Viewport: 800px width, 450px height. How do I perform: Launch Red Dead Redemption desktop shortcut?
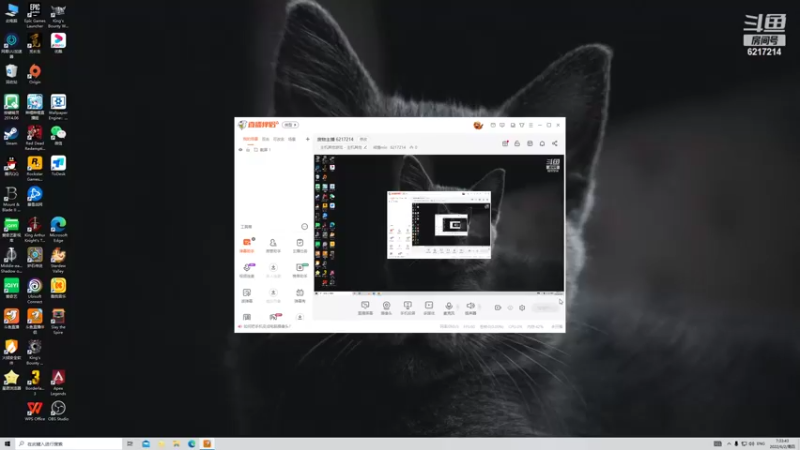click(35, 138)
